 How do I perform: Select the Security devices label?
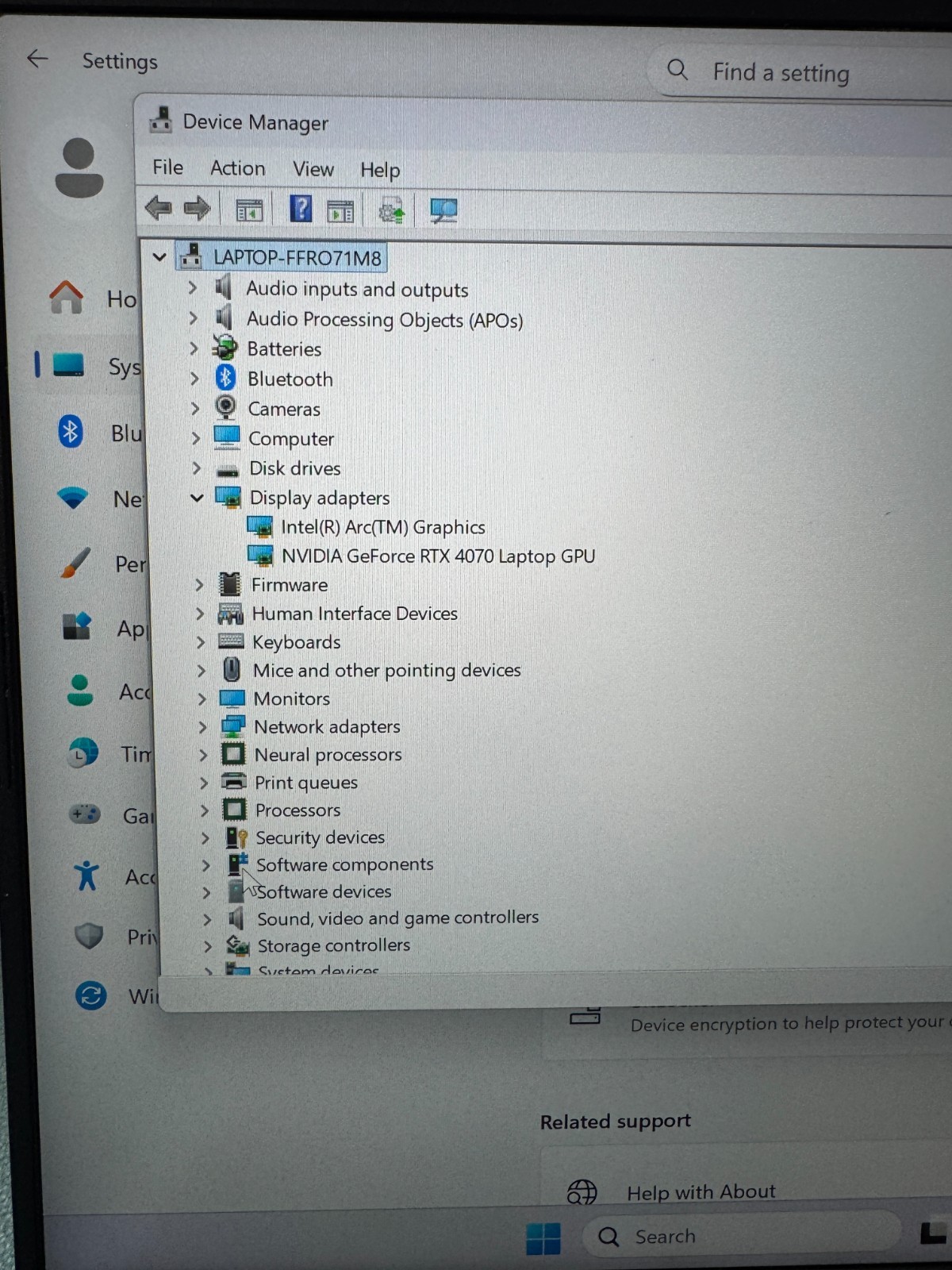click(320, 837)
